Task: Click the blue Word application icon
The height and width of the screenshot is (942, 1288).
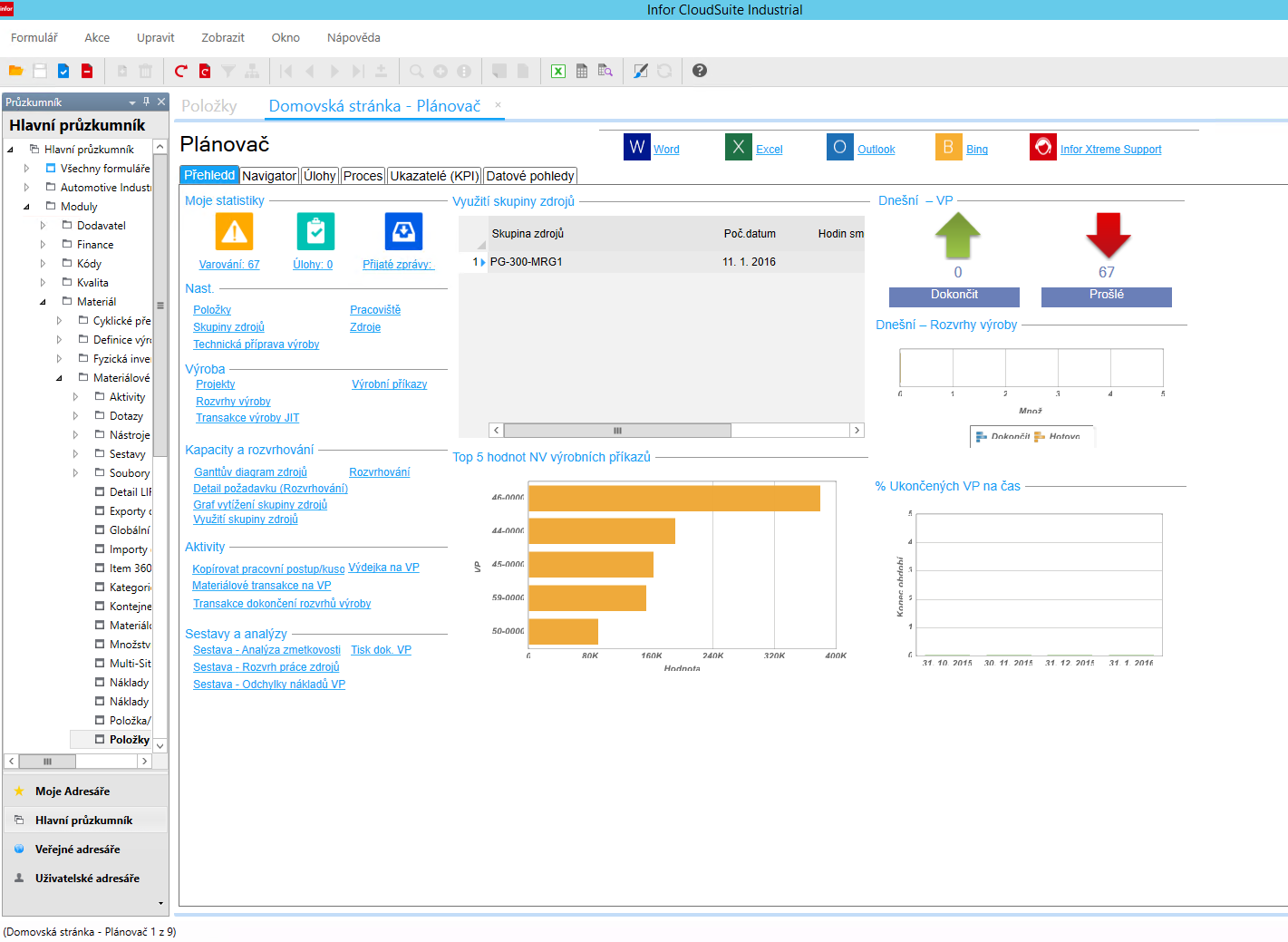Action: [637, 147]
